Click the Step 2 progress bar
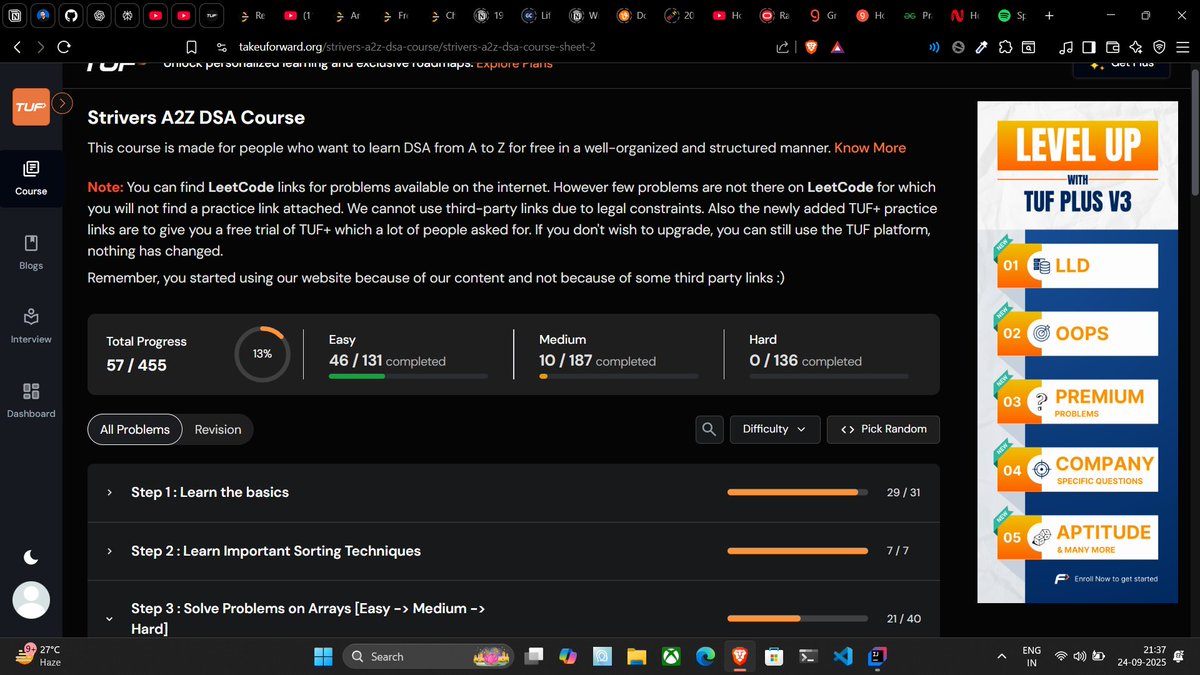Viewport: 1200px width, 675px height. (798, 551)
